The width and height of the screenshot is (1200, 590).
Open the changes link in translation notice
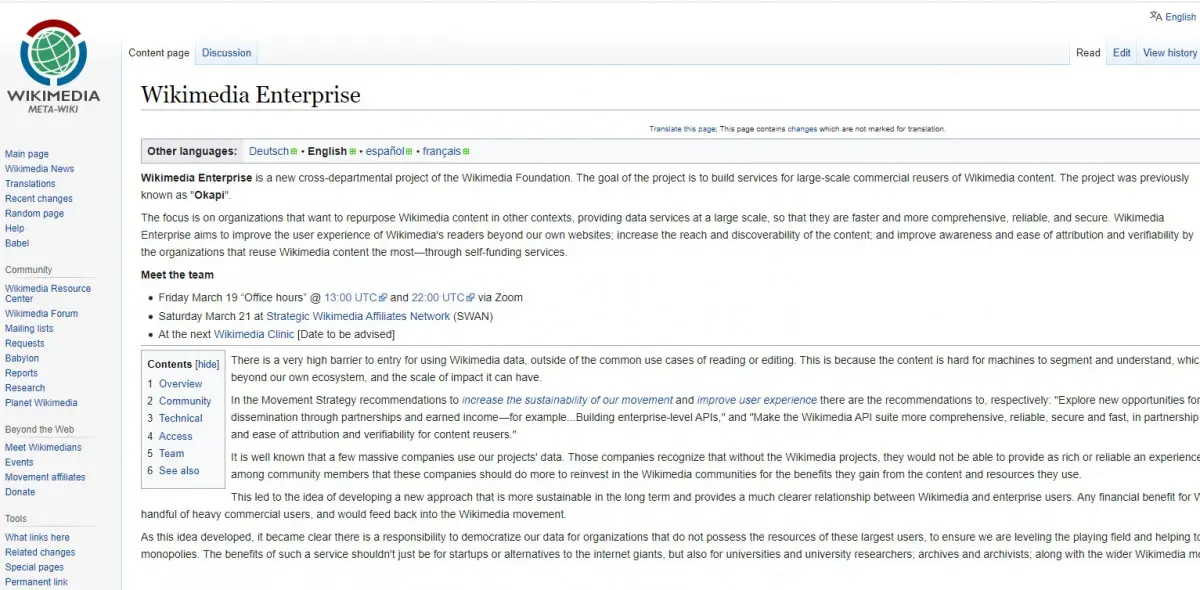coord(802,129)
